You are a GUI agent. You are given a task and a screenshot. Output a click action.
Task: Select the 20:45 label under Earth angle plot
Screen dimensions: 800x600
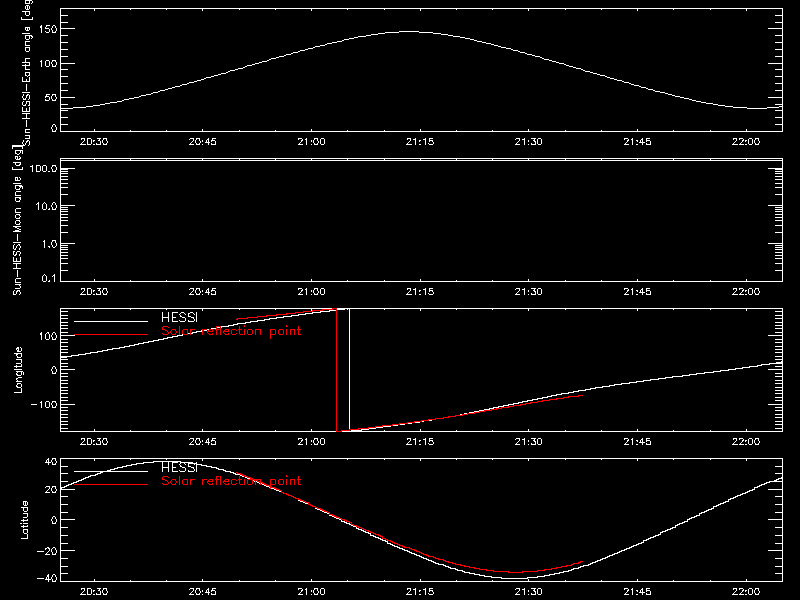[x=203, y=142]
